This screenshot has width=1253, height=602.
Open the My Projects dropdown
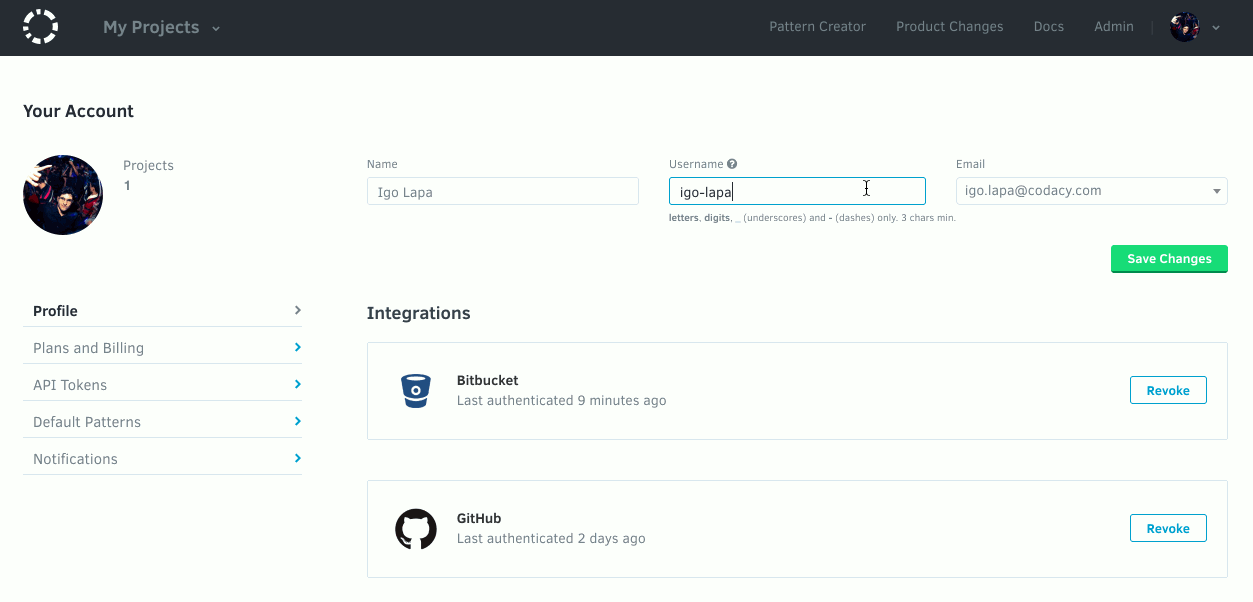pos(161,28)
